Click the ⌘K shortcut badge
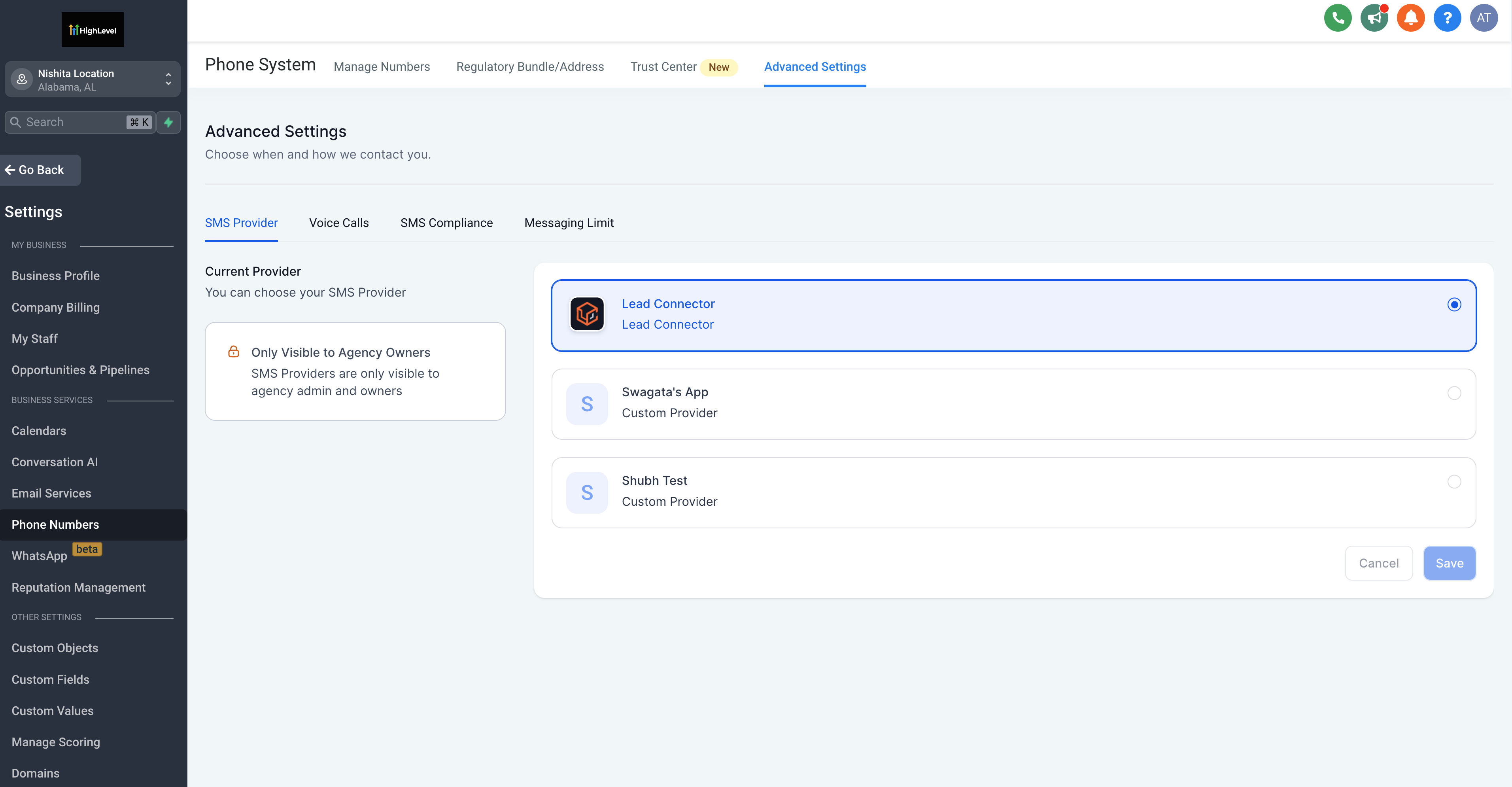The height and width of the screenshot is (787, 1512). pyautogui.click(x=139, y=122)
